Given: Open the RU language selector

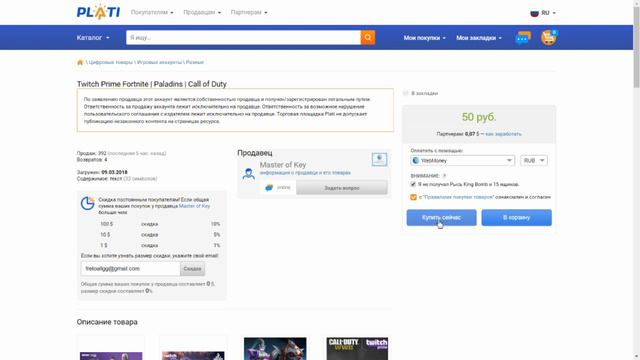Looking at the screenshot, I should [x=543, y=13].
